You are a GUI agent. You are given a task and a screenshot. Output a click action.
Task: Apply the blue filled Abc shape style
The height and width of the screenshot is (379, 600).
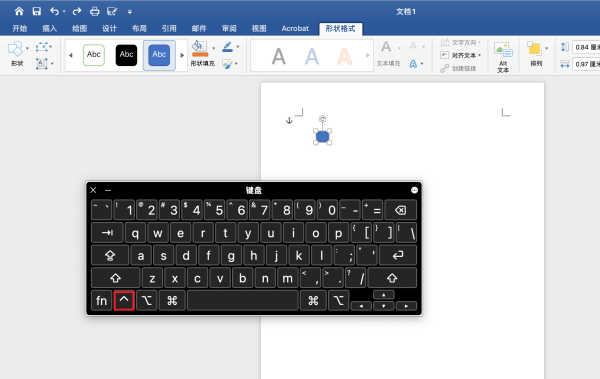[159, 55]
